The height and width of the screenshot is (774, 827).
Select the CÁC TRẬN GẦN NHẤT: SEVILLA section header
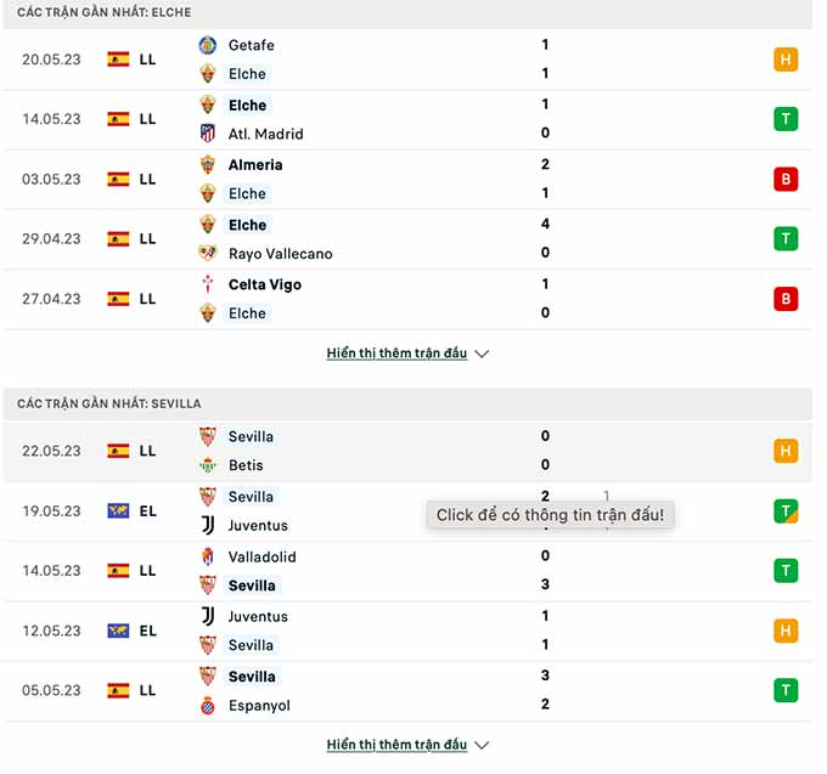110,394
